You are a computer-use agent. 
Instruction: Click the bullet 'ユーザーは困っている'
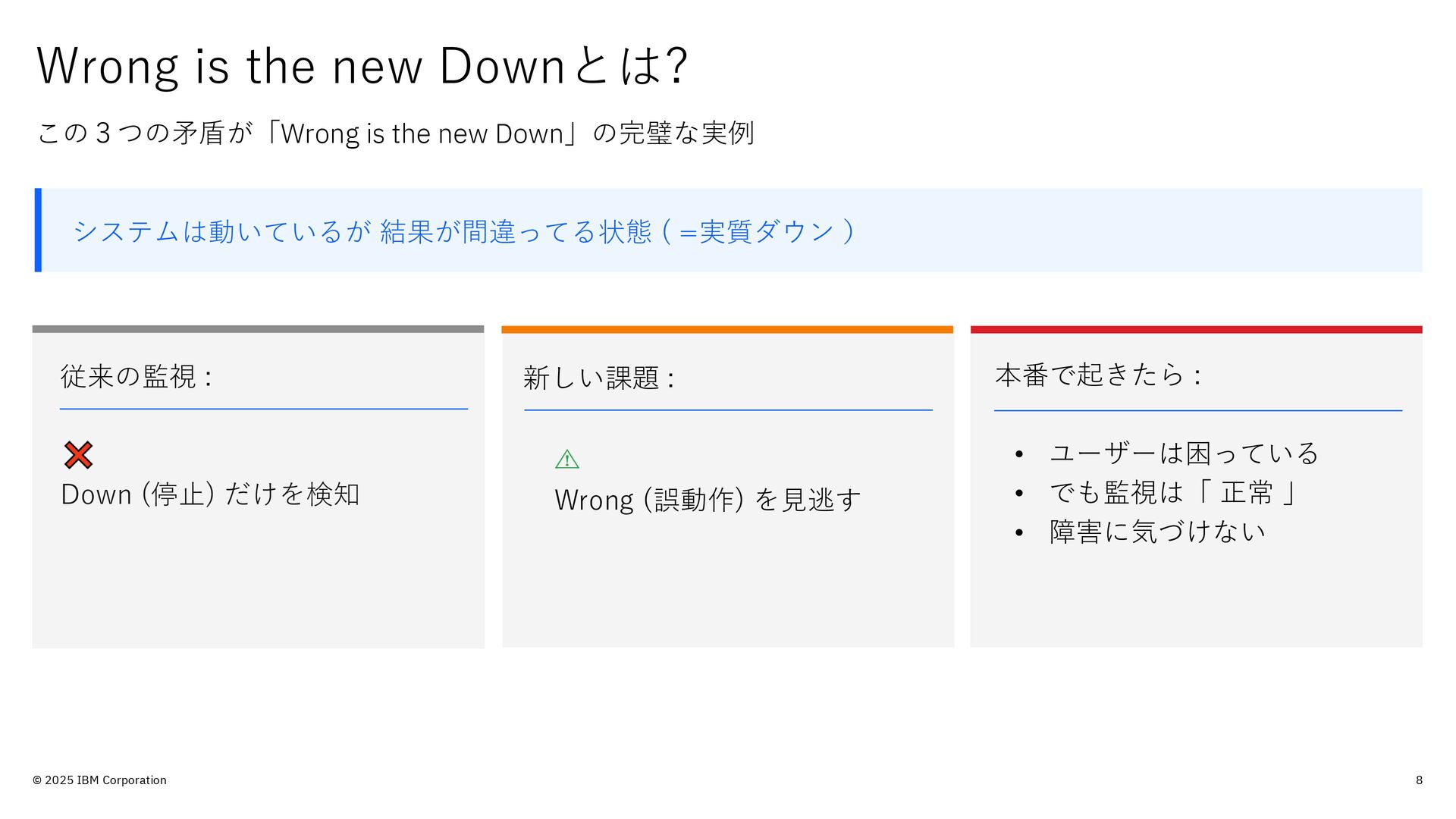(x=1184, y=453)
